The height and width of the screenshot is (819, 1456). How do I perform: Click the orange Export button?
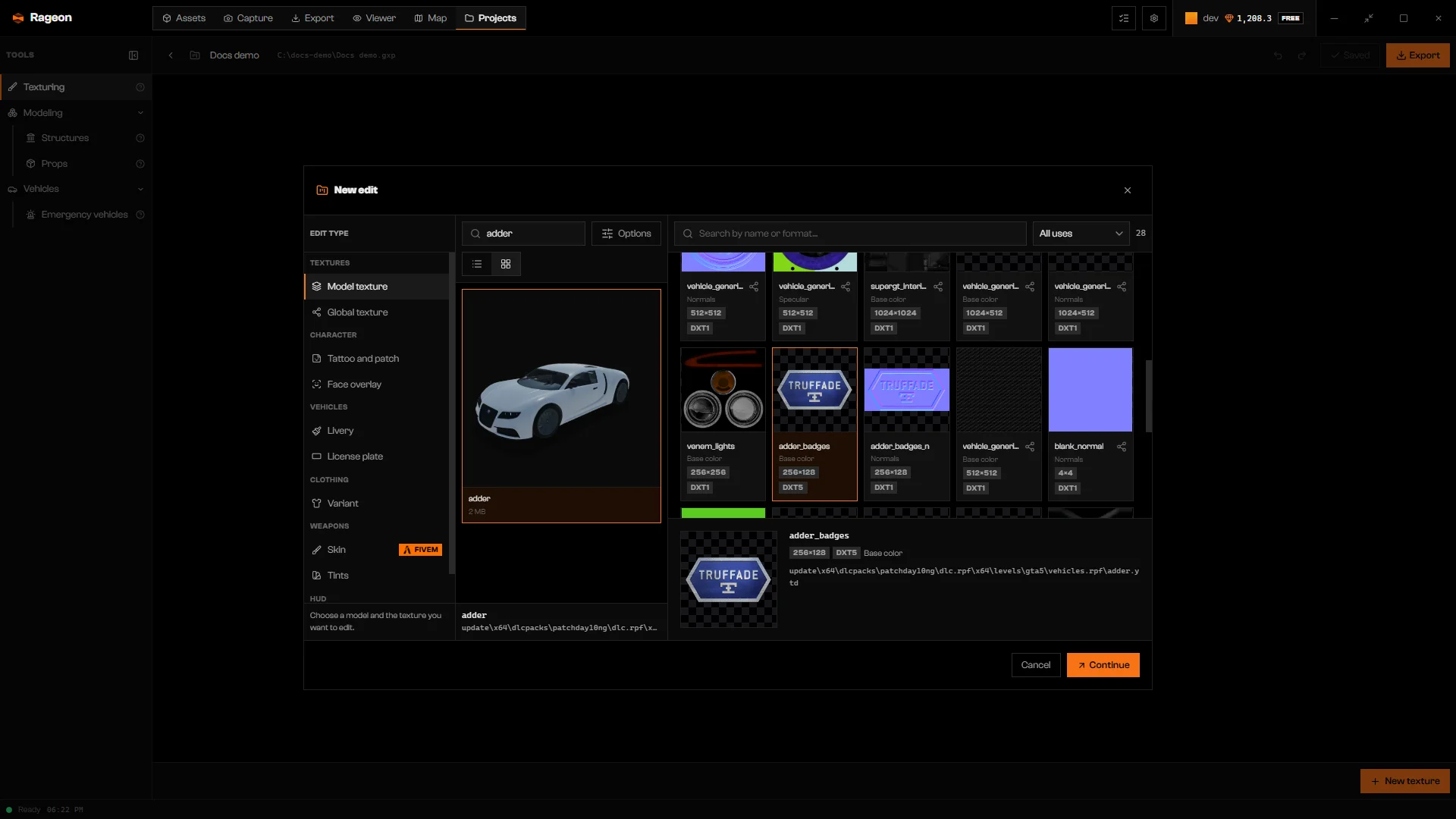click(x=1418, y=55)
